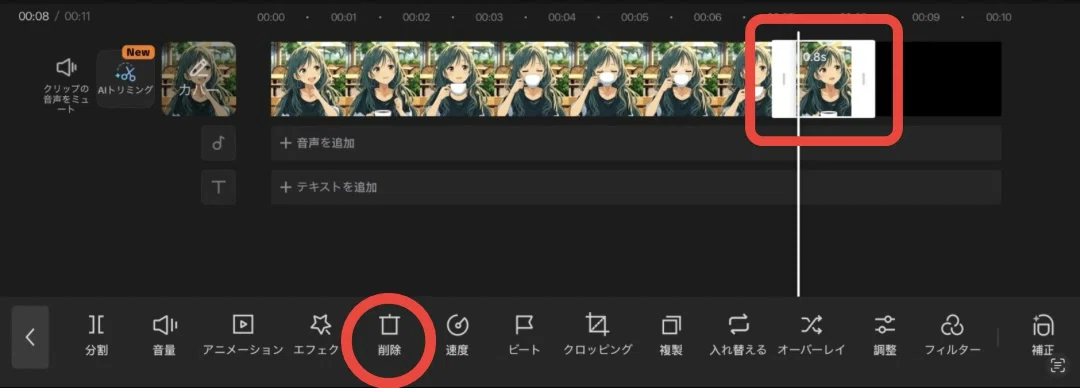Select the 分割 split tool
The image size is (1080, 388).
click(96, 335)
